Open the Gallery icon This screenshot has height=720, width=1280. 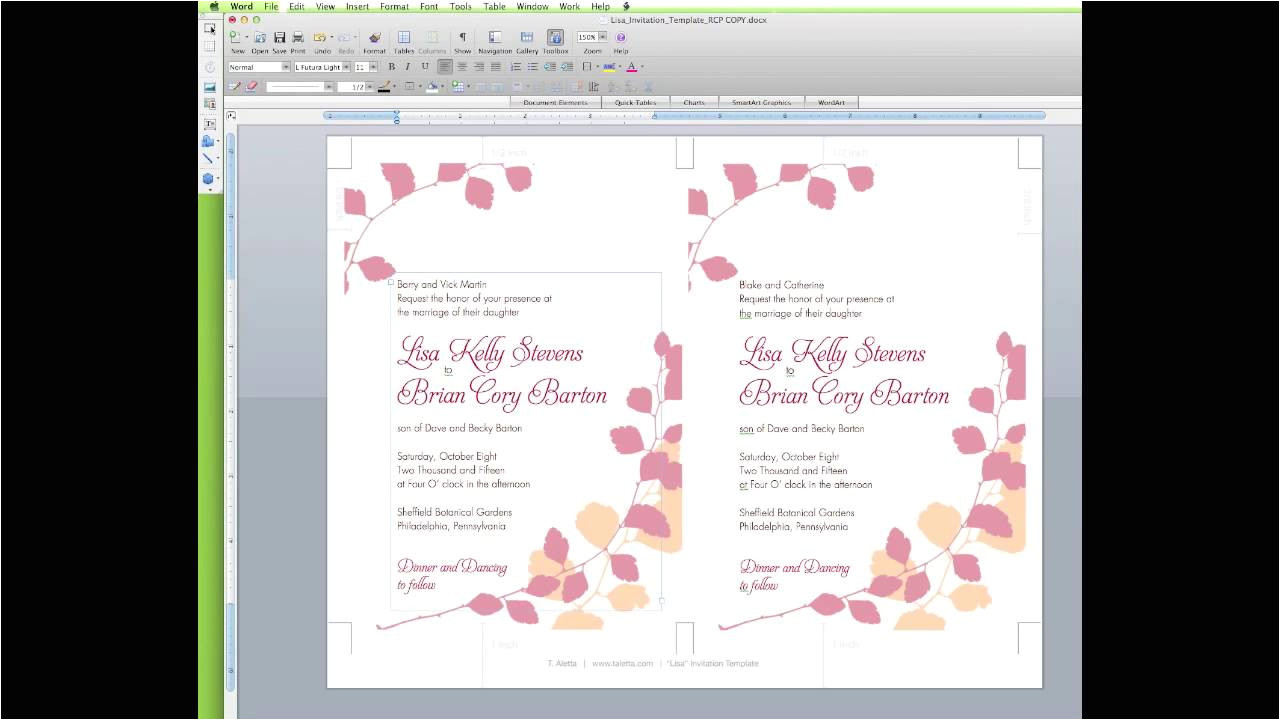tap(527, 37)
